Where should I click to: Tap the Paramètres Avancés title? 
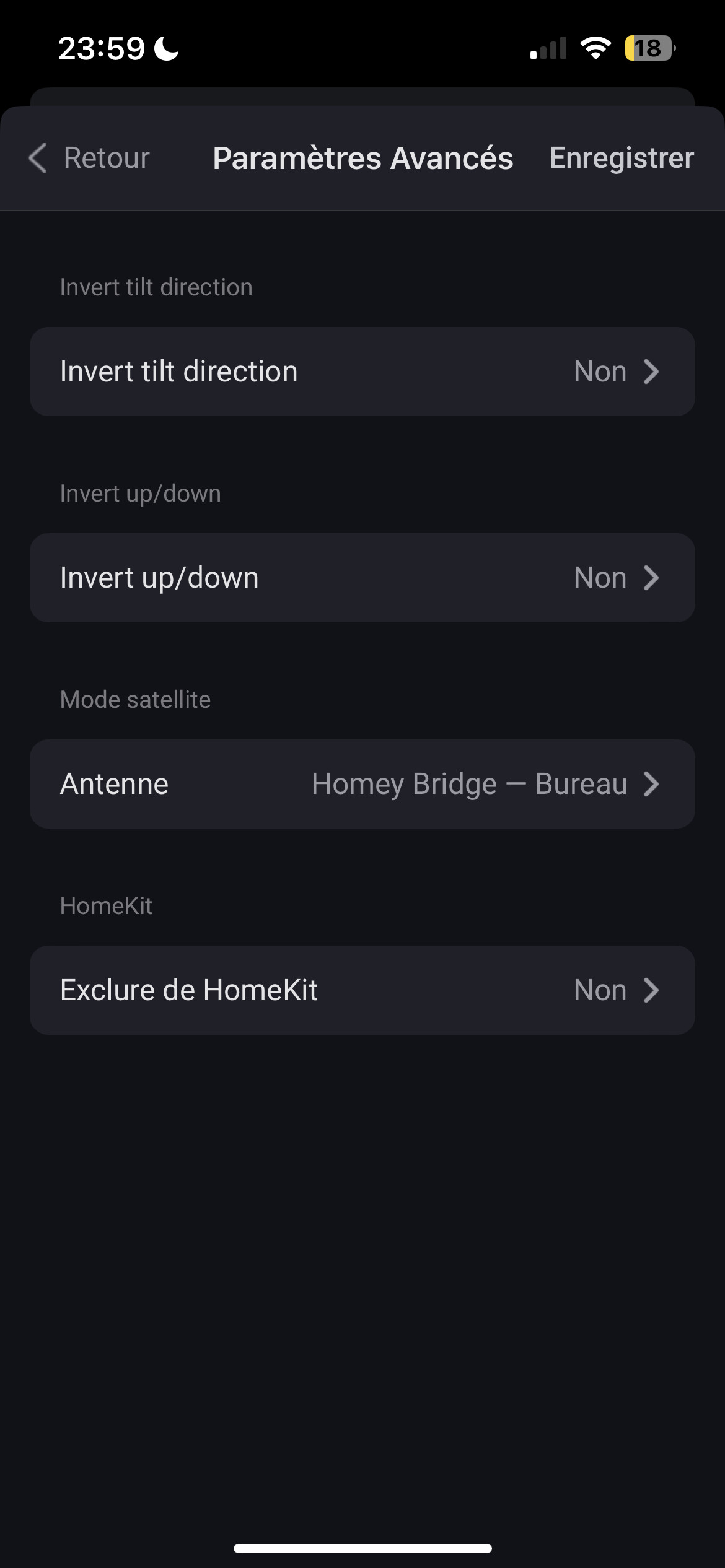coord(362,158)
